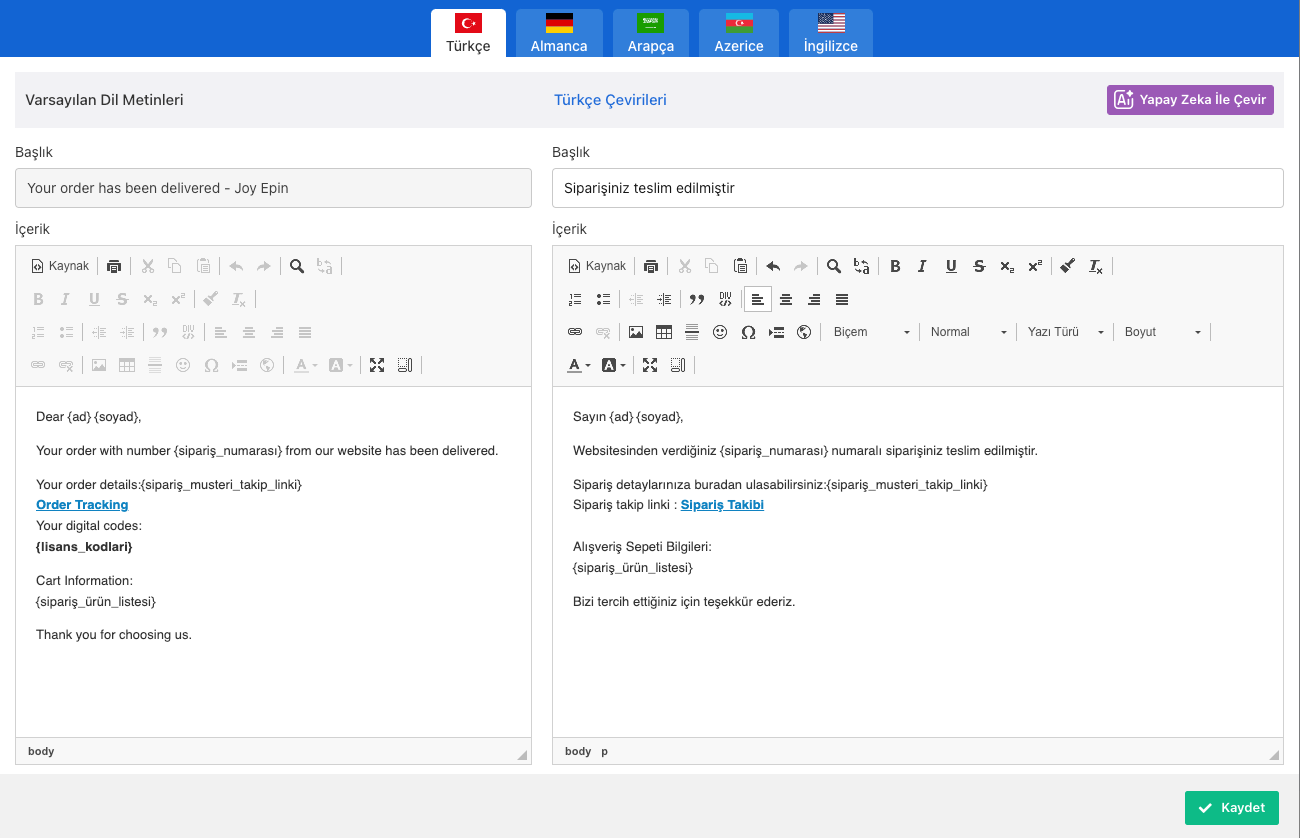Select the İngilizce language tab
1300x838 pixels.
(x=830, y=33)
